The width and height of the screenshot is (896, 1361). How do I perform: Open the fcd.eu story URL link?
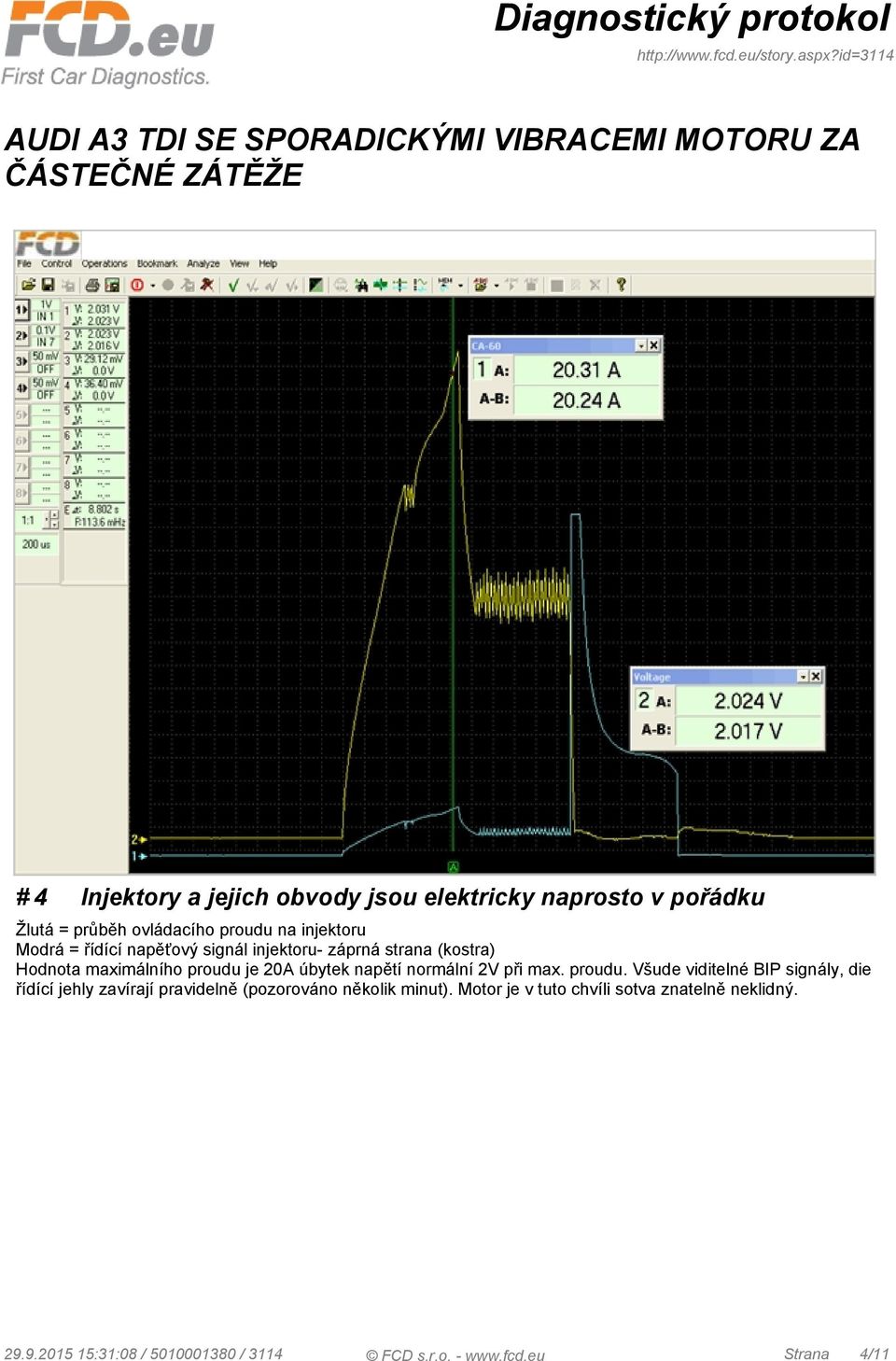(765, 55)
